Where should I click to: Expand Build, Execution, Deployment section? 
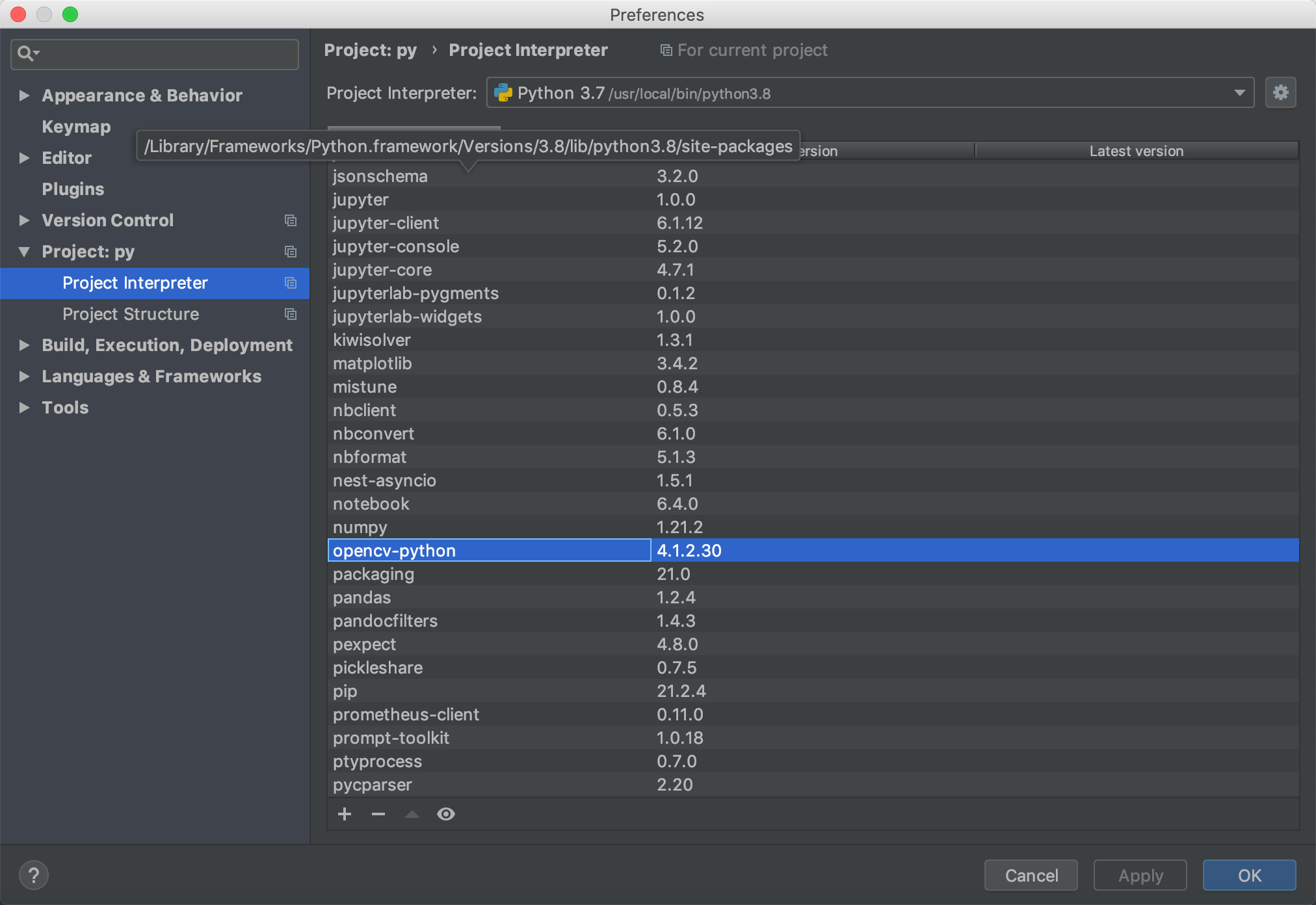coord(24,345)
